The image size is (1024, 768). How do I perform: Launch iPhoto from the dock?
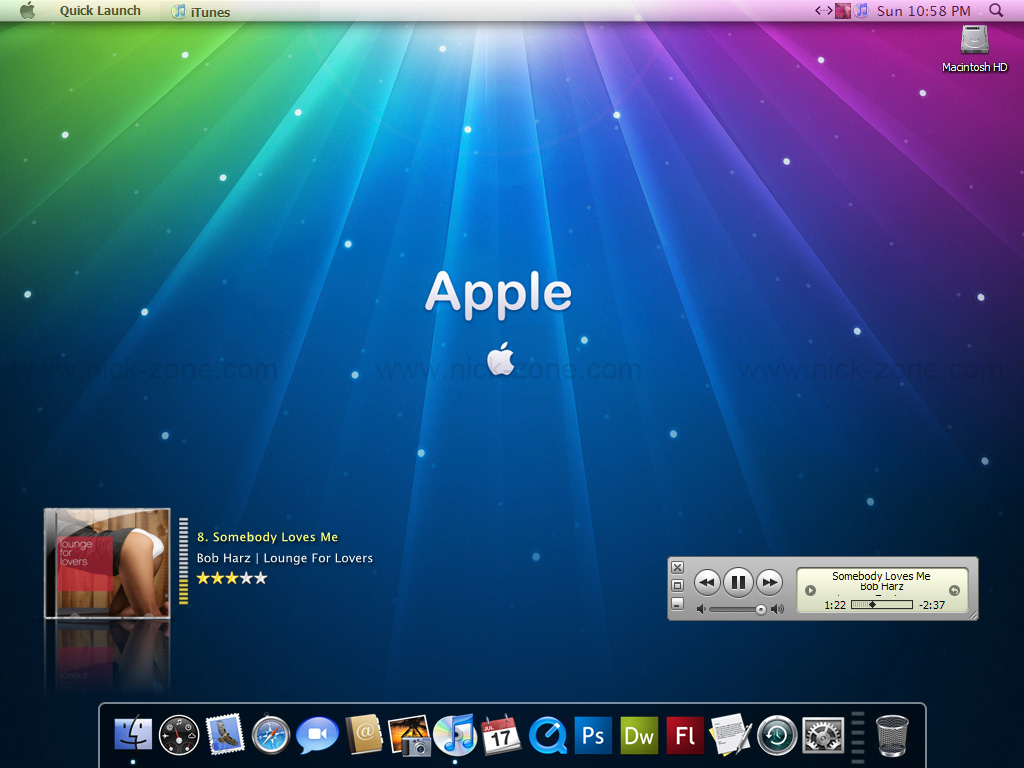coord(409,735)
